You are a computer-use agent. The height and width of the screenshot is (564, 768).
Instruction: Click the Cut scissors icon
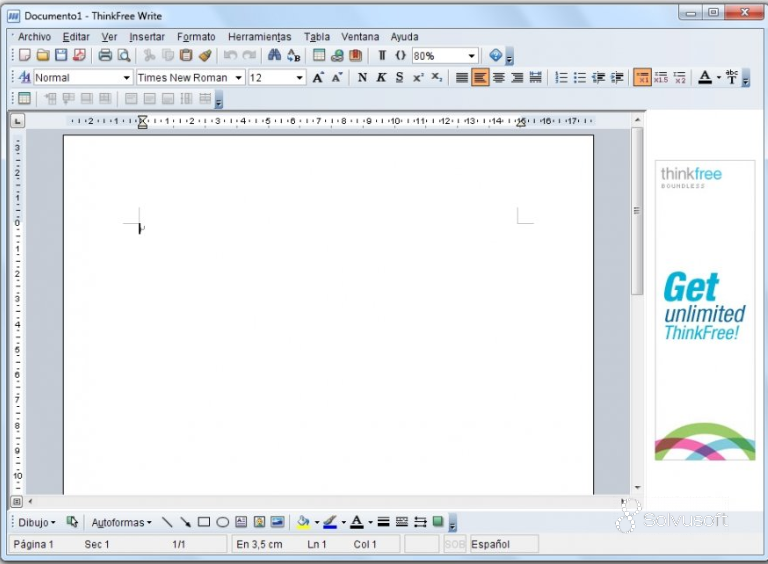(149, 55)
